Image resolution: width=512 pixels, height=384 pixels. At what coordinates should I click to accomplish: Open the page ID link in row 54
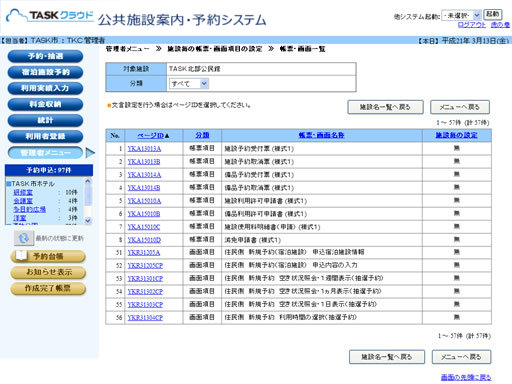(x=145, y=292)
